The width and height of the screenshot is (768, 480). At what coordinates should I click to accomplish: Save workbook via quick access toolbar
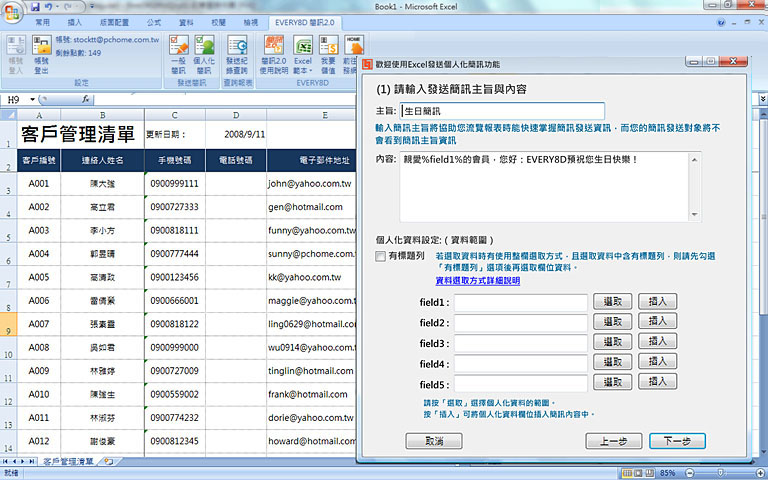(x=35, y=7)
